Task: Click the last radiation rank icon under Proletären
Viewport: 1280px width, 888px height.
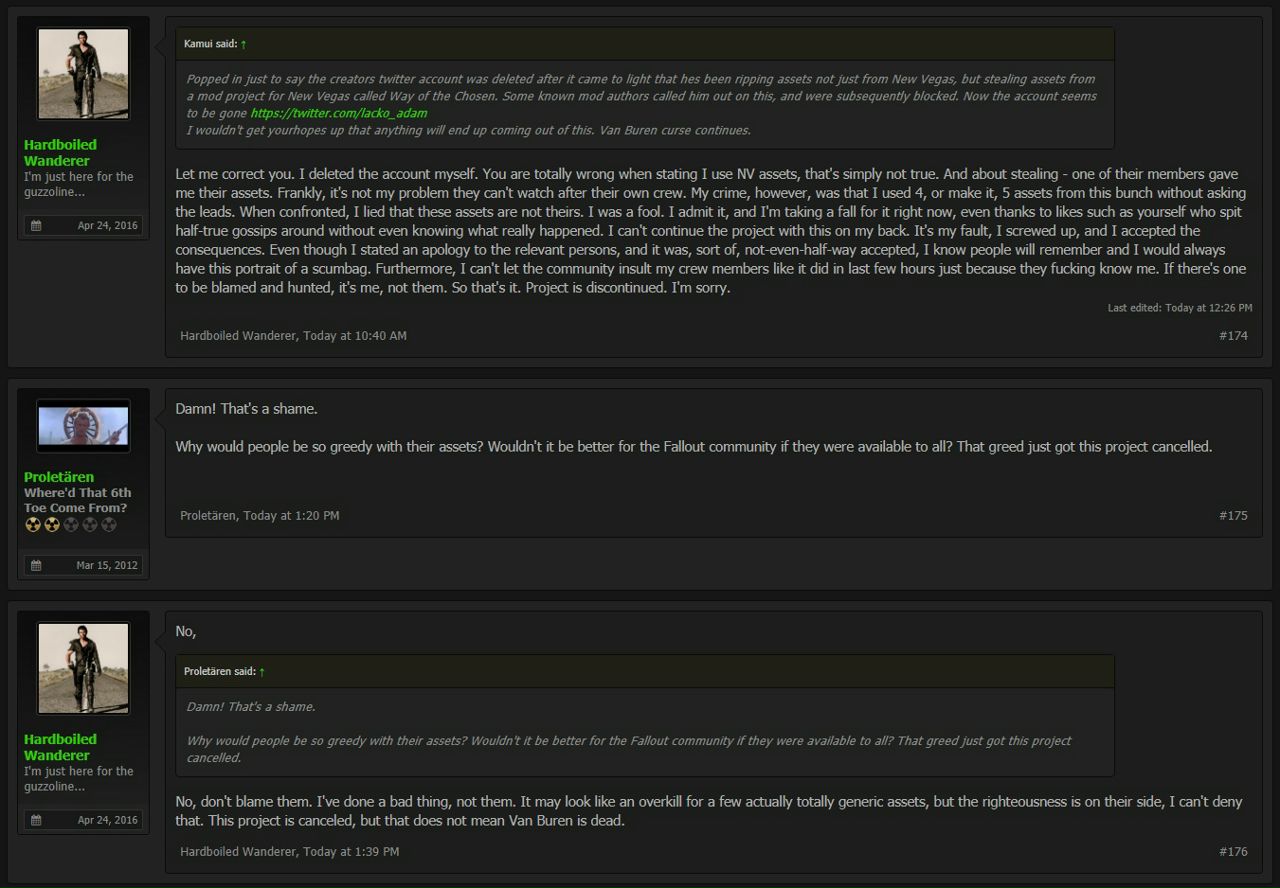Action: pos(109,525)
